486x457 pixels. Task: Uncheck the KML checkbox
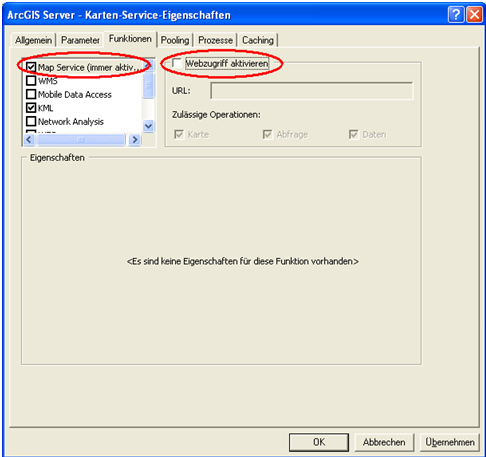click(31, 108)
